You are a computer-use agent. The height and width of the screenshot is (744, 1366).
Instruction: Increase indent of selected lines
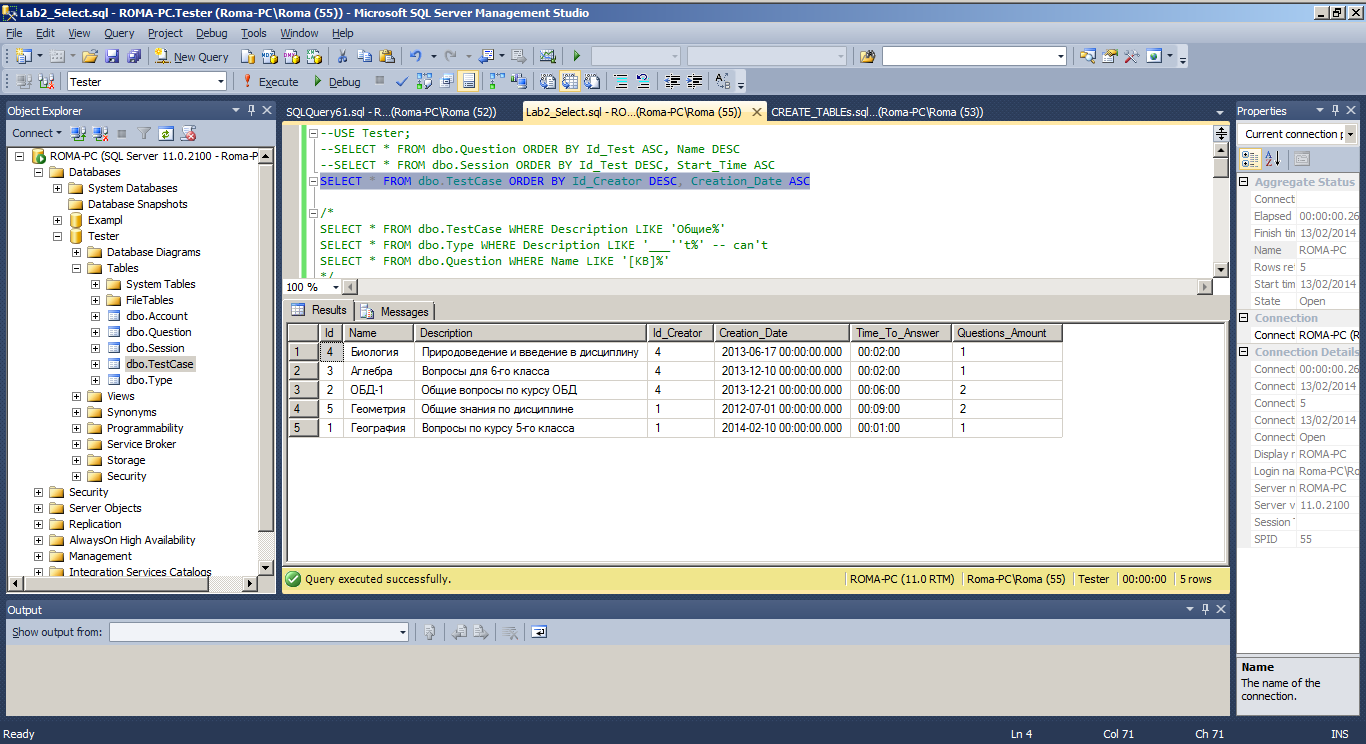point(695,82)
